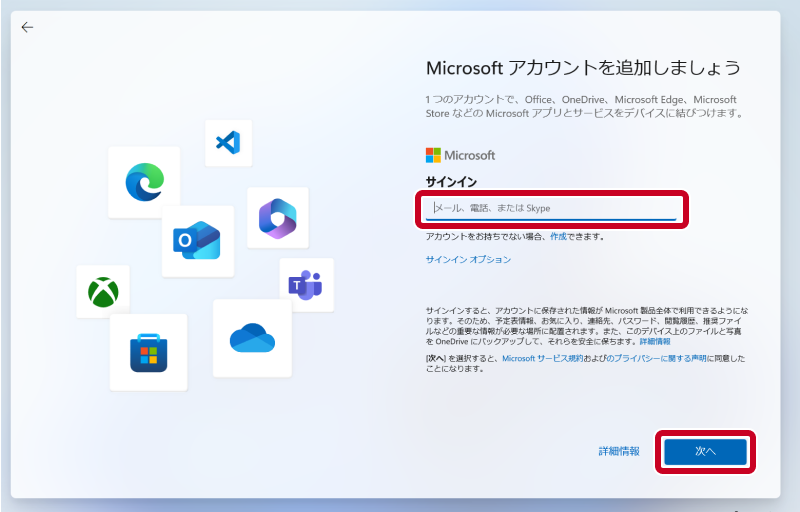Open the 詳細情報 link after OneDrive text
800x512 pixels.
655,342
